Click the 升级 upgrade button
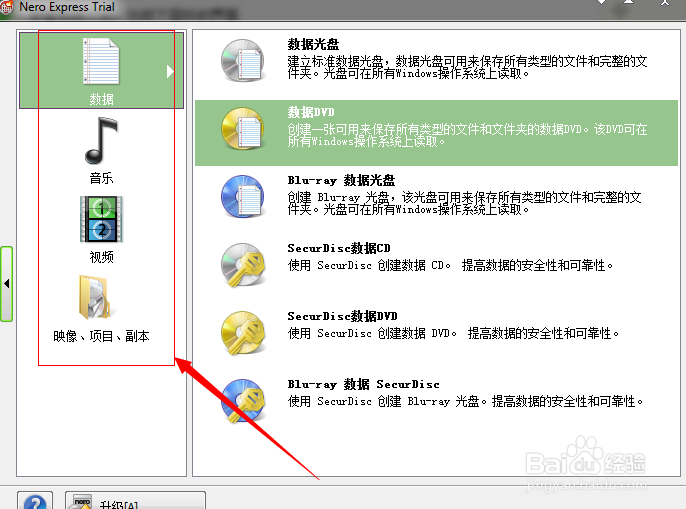 pyautogui.click(x=135, y=501)
